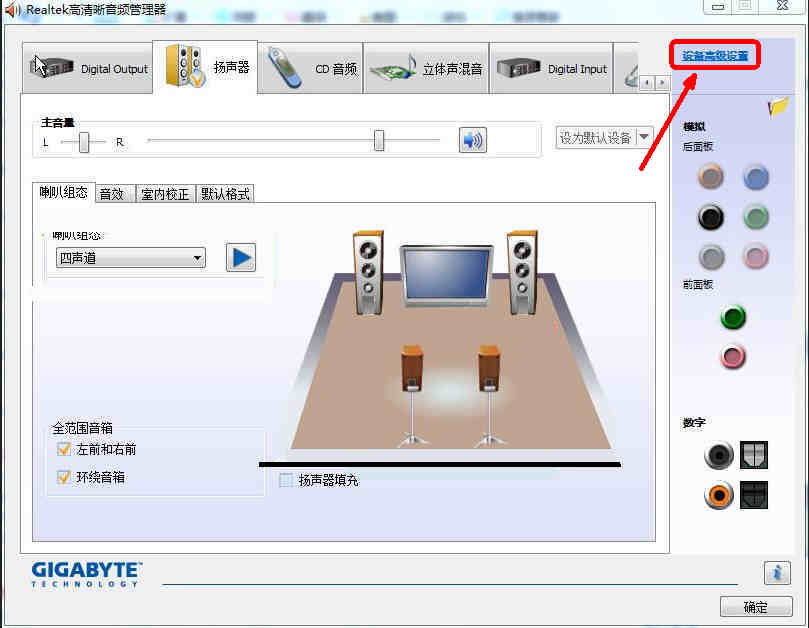Play the speaker configuration test
This screenshot has height=628, width=809.
240,257
